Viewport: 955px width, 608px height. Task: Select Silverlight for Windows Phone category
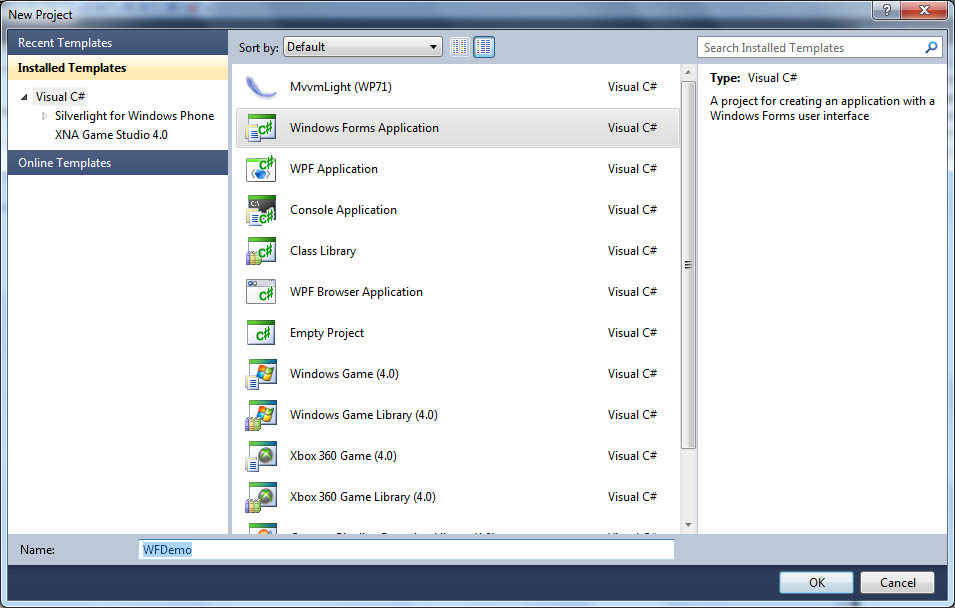tap(135, 116)
